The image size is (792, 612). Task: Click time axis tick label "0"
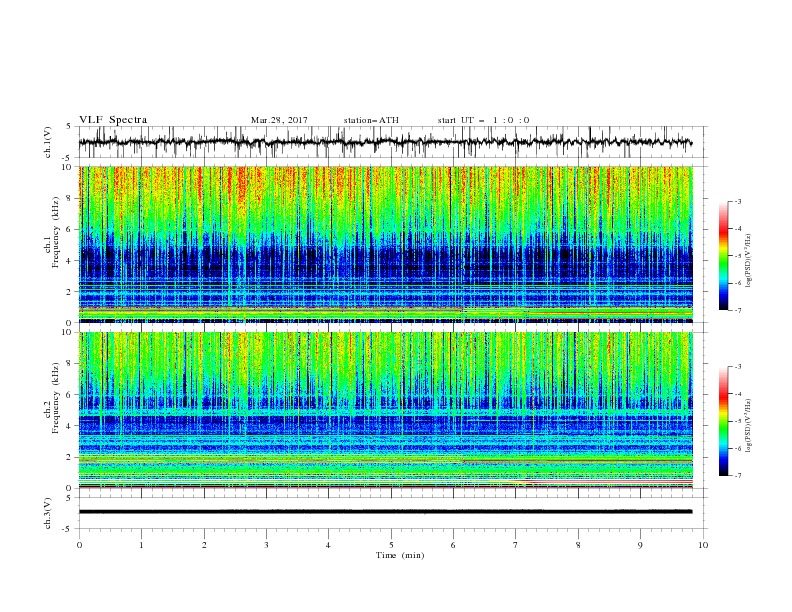79,545
